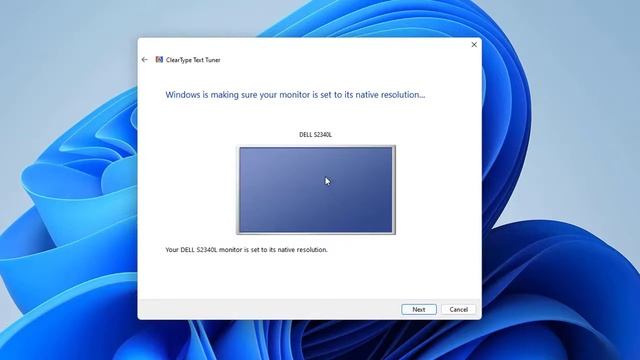Close the ClearType Text Tuner dialog
The height and width of the screenshot is (360, 640).
click(x=474, y=44)
